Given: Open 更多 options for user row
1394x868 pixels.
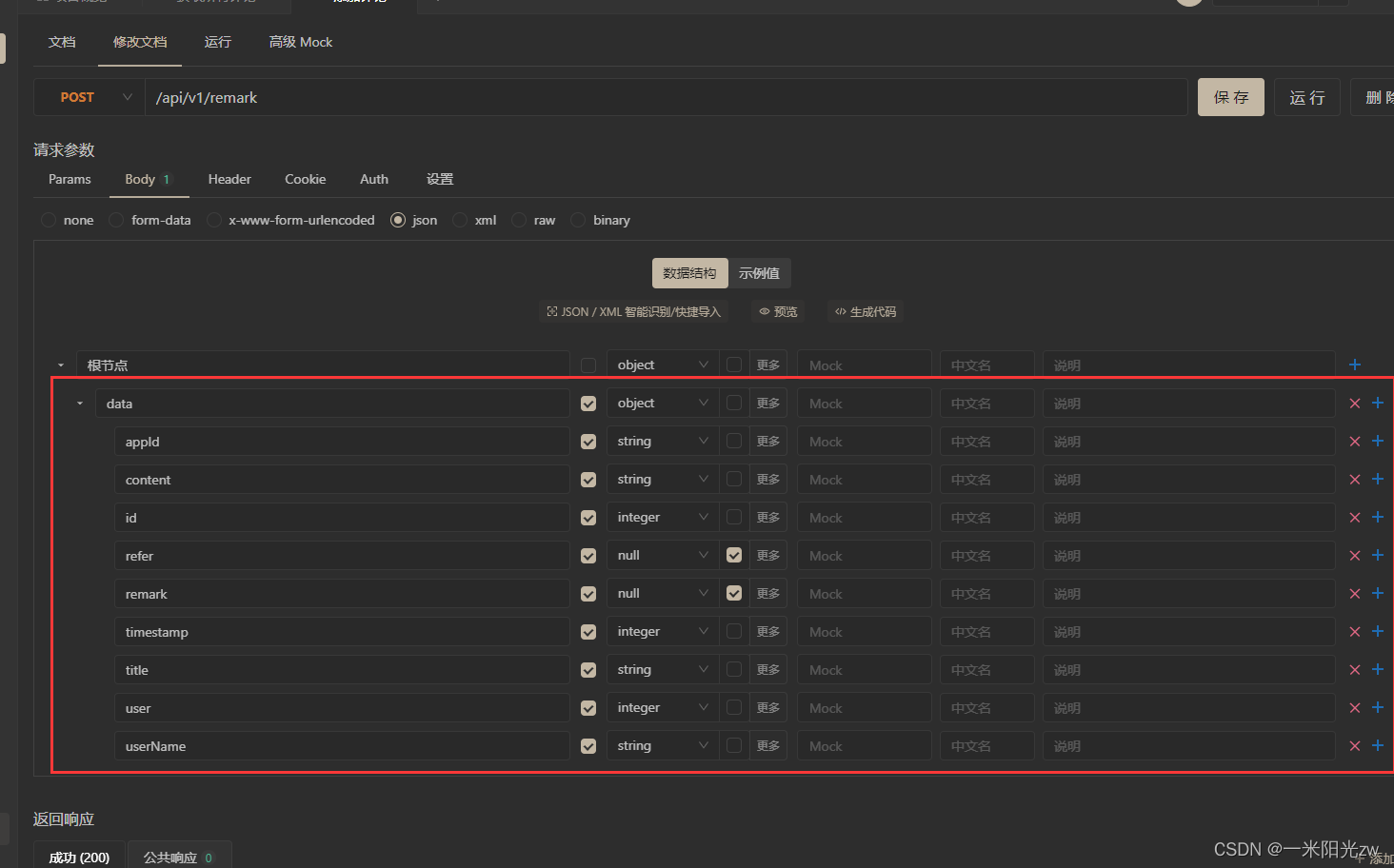Looking at the screenshot, I should (768, 708).
